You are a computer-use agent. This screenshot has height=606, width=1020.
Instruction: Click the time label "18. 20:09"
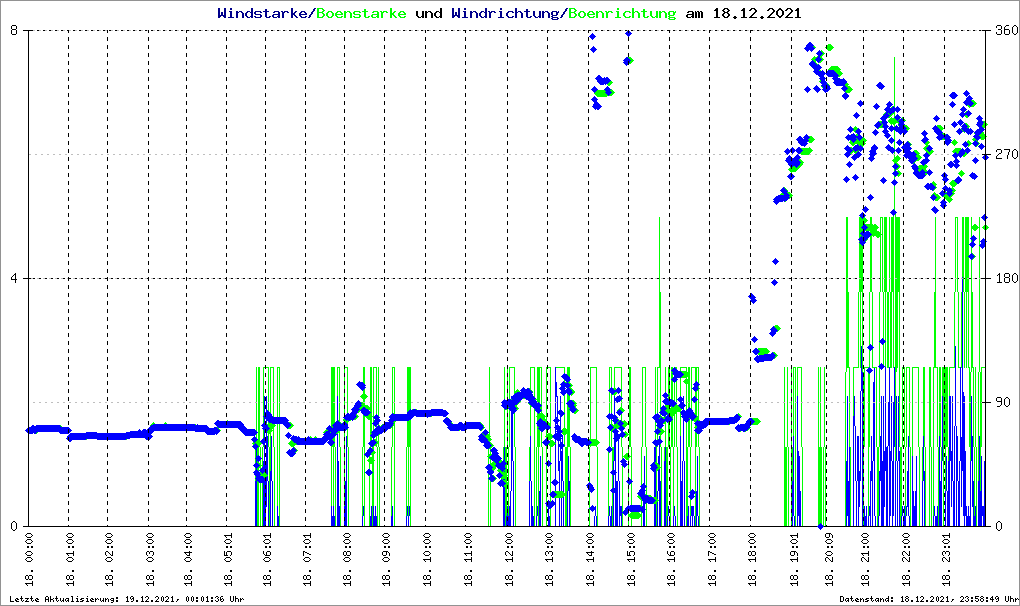point(829,559)
